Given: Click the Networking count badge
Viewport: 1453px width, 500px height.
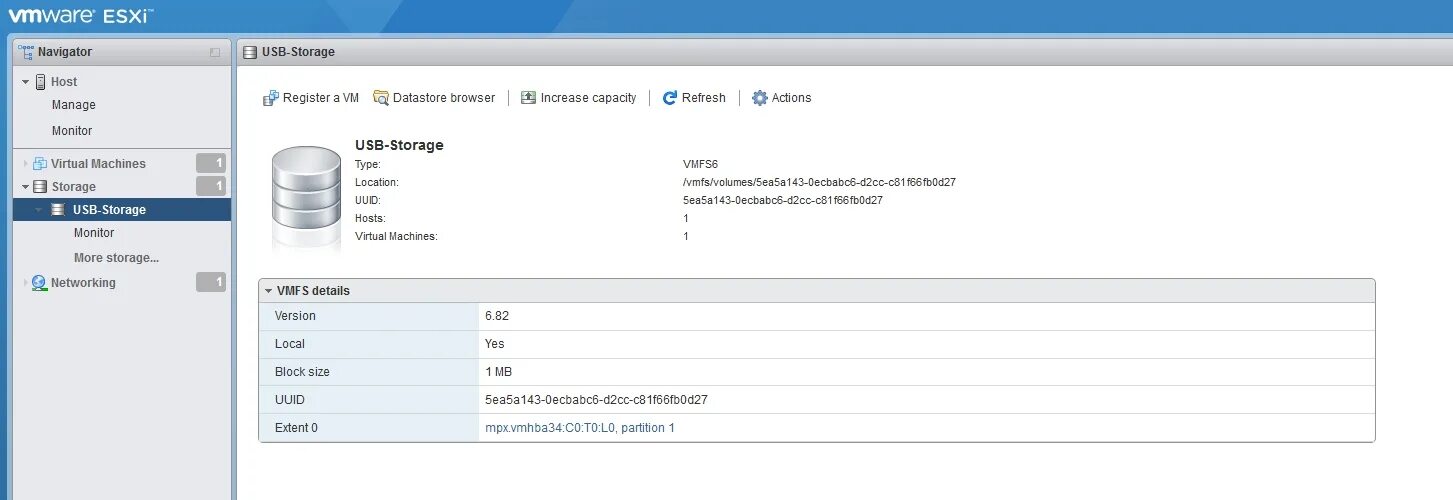Looking at the screenshot, I should [211, 283].
